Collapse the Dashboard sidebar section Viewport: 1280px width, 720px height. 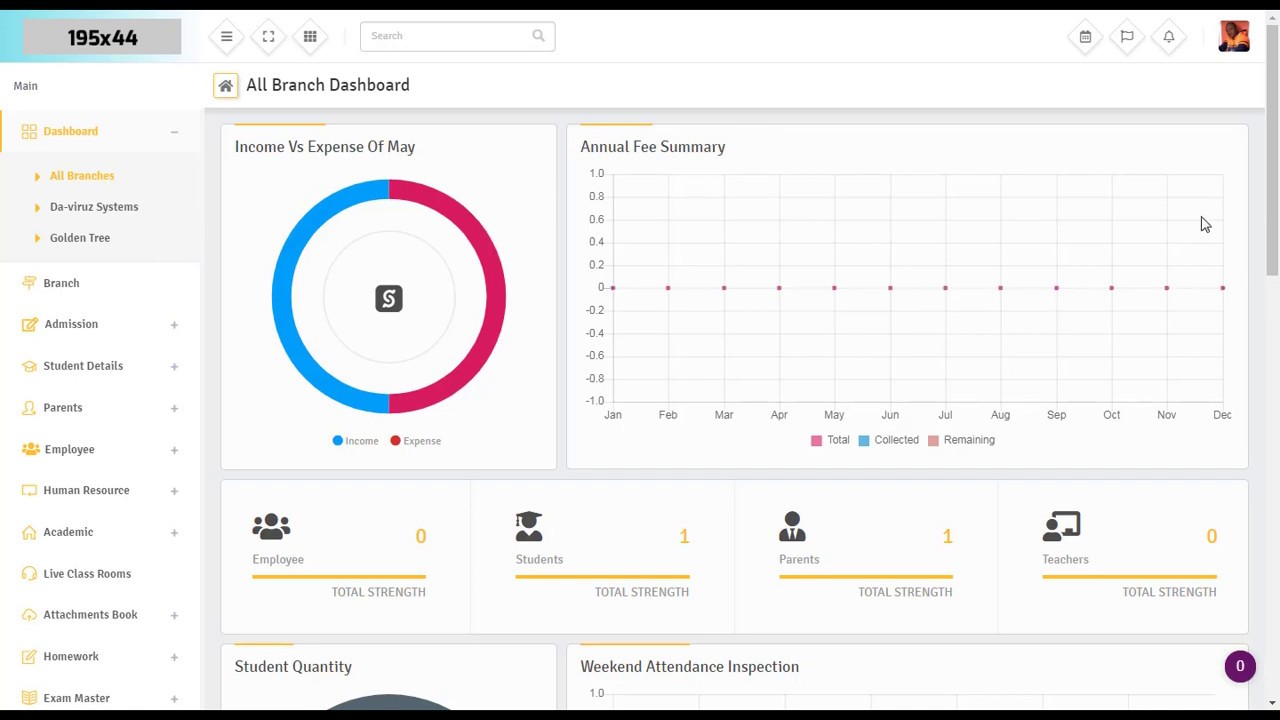click(174, 131)
